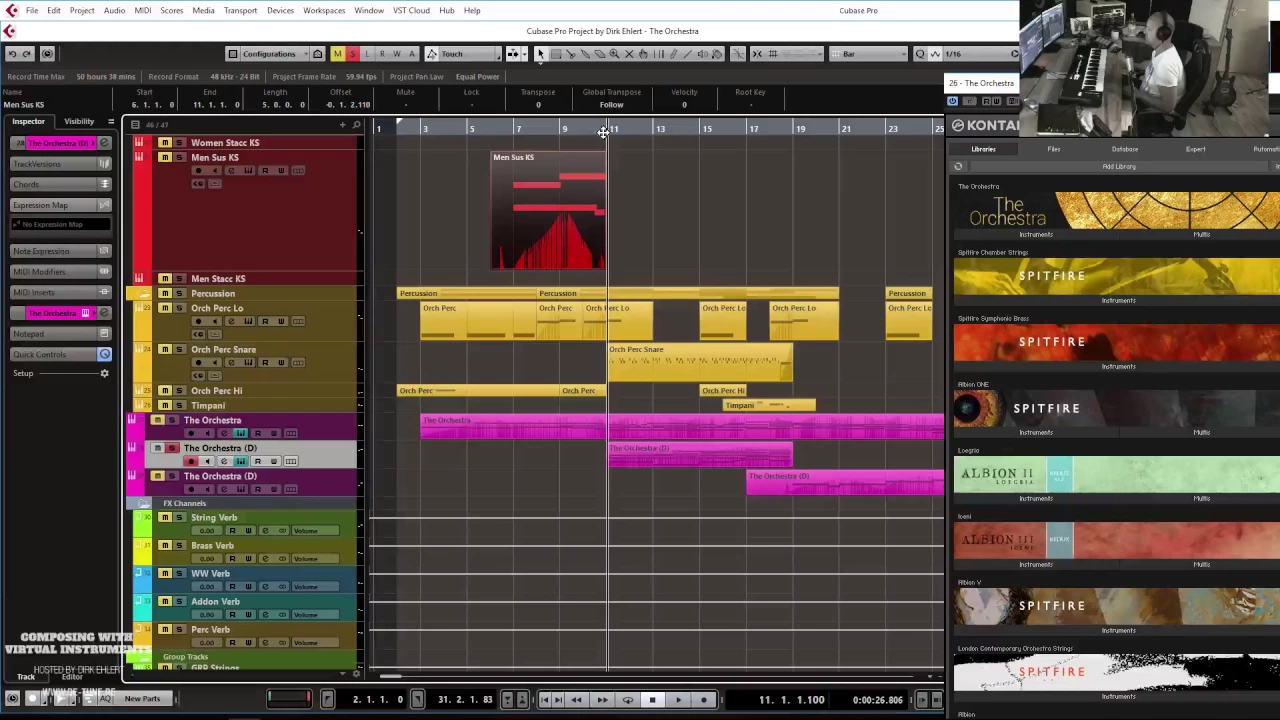This screenshot has height=720, width=1280.
Task: Switch to Kontakt Database tab
Action: pos(1124,149)
